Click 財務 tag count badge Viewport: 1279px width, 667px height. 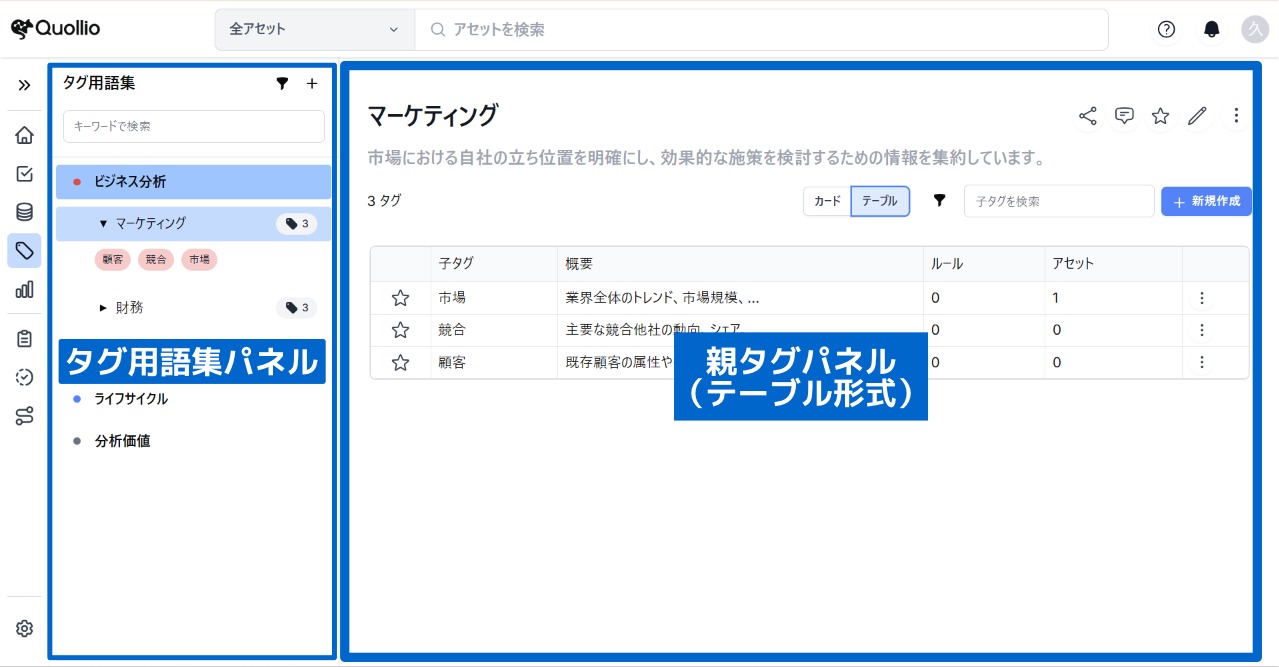296,308
